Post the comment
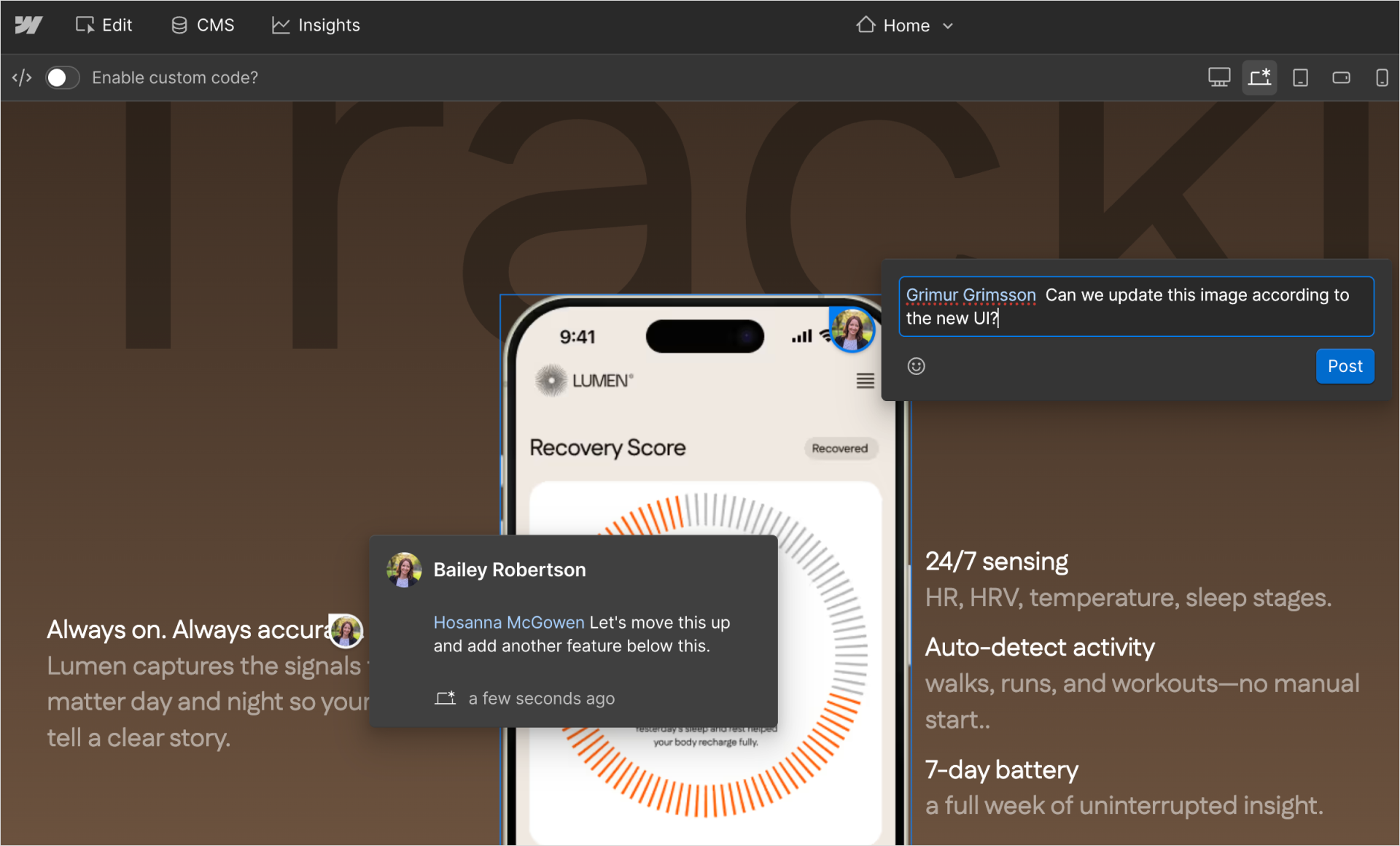Image resolution: width=1400 pixels, height=846 pixels. pyautogui.click(x=1344, y=366)
